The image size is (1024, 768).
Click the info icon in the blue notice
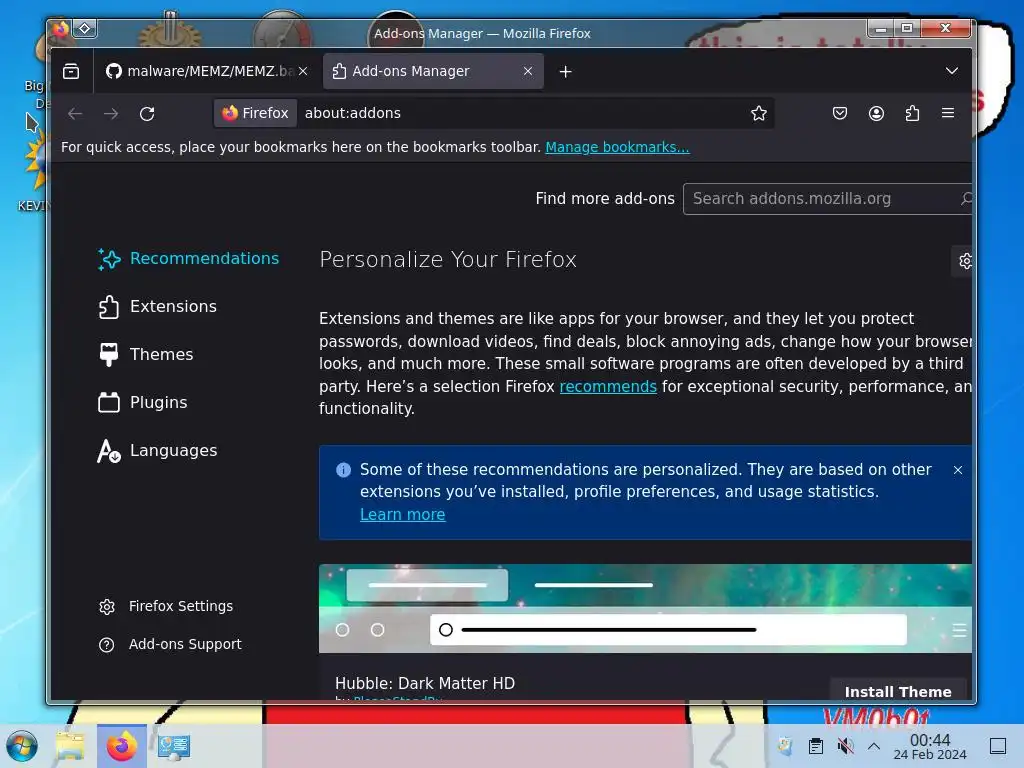(x=344, y=470)
